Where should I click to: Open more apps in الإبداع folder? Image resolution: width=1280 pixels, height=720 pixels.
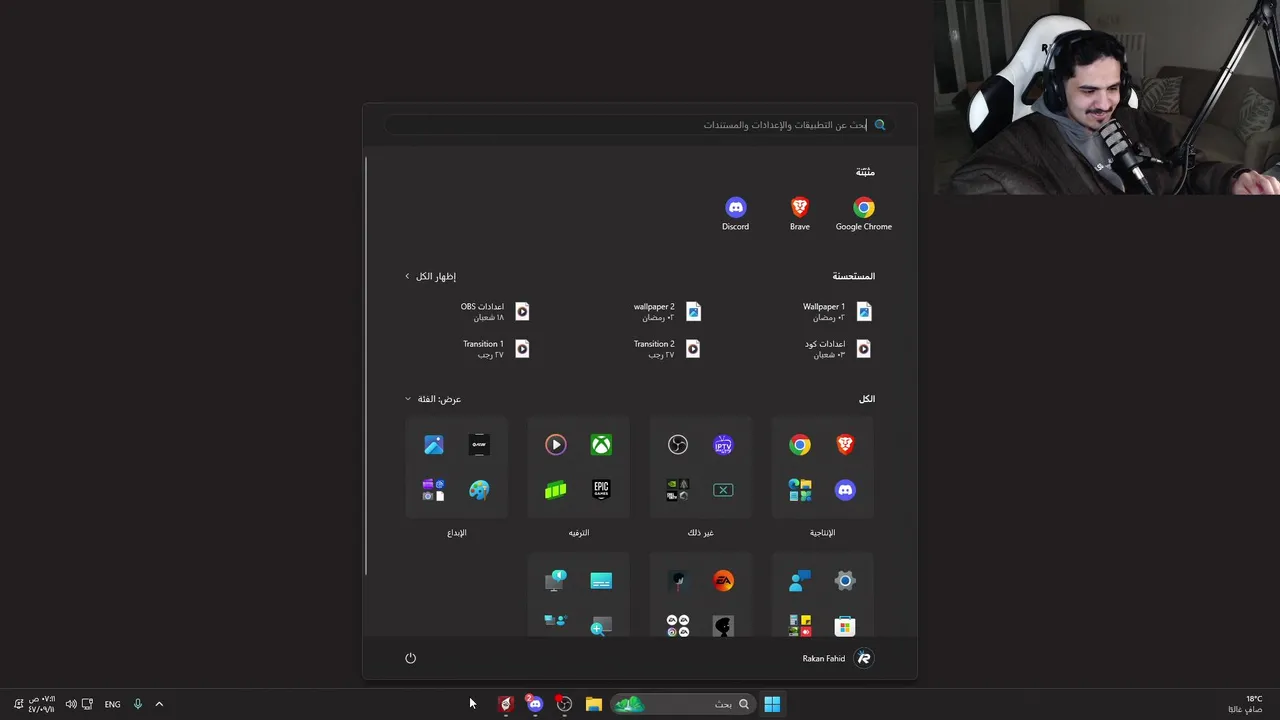(x=434, y=490)
